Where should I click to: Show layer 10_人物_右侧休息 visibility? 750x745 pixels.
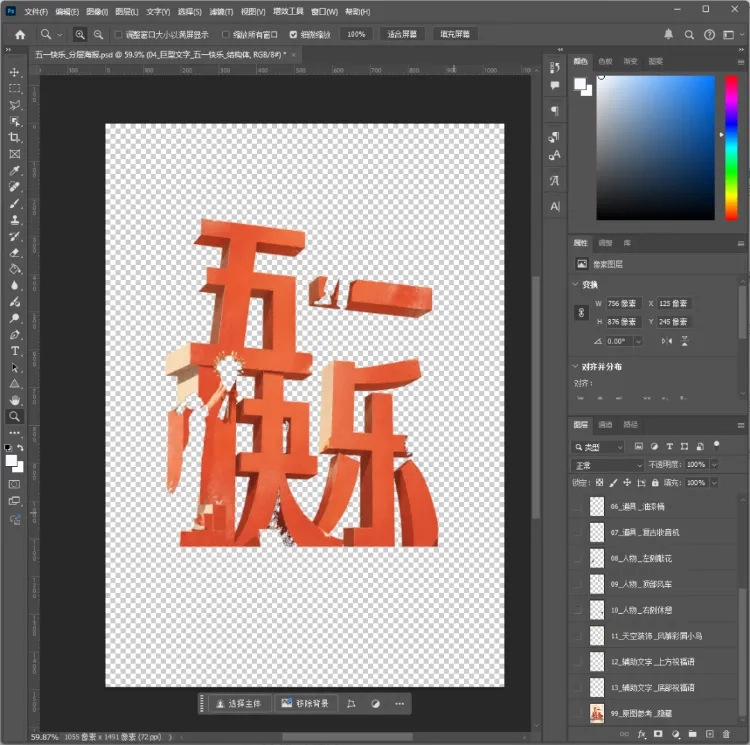pyautogui.click(x=578, y=610)
